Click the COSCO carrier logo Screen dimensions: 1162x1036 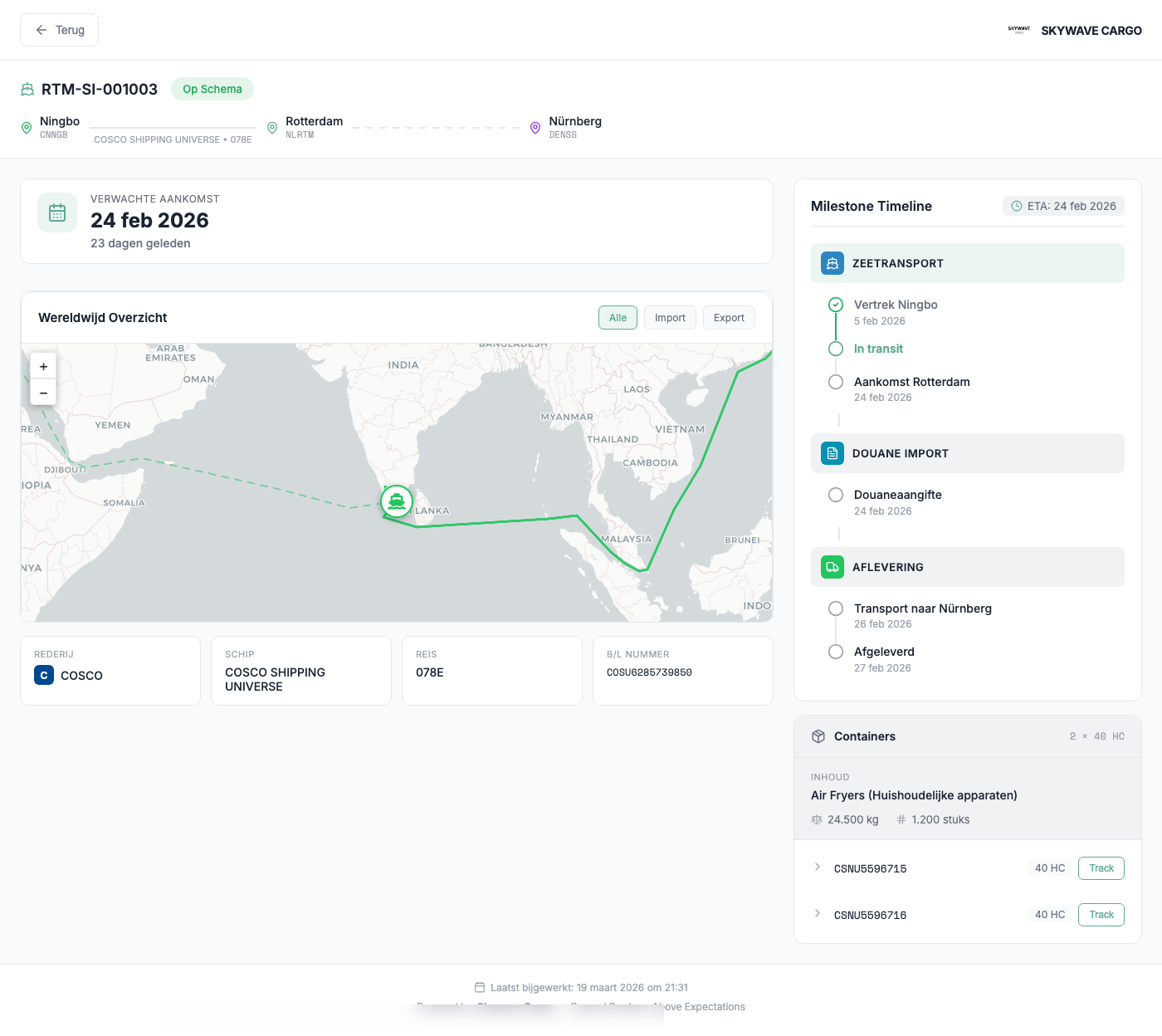tap(44, 676)
